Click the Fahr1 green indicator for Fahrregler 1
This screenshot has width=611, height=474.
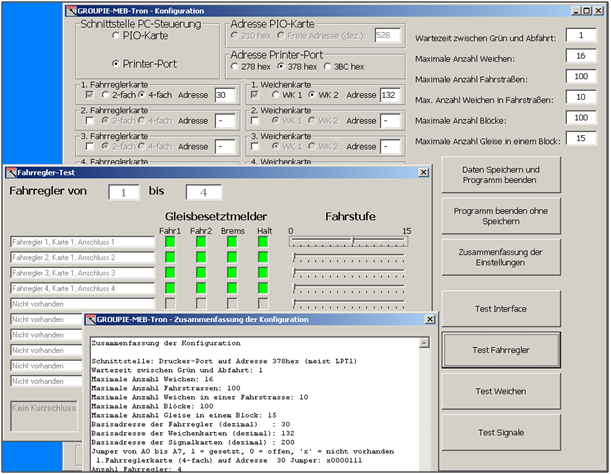click(170, 242)
